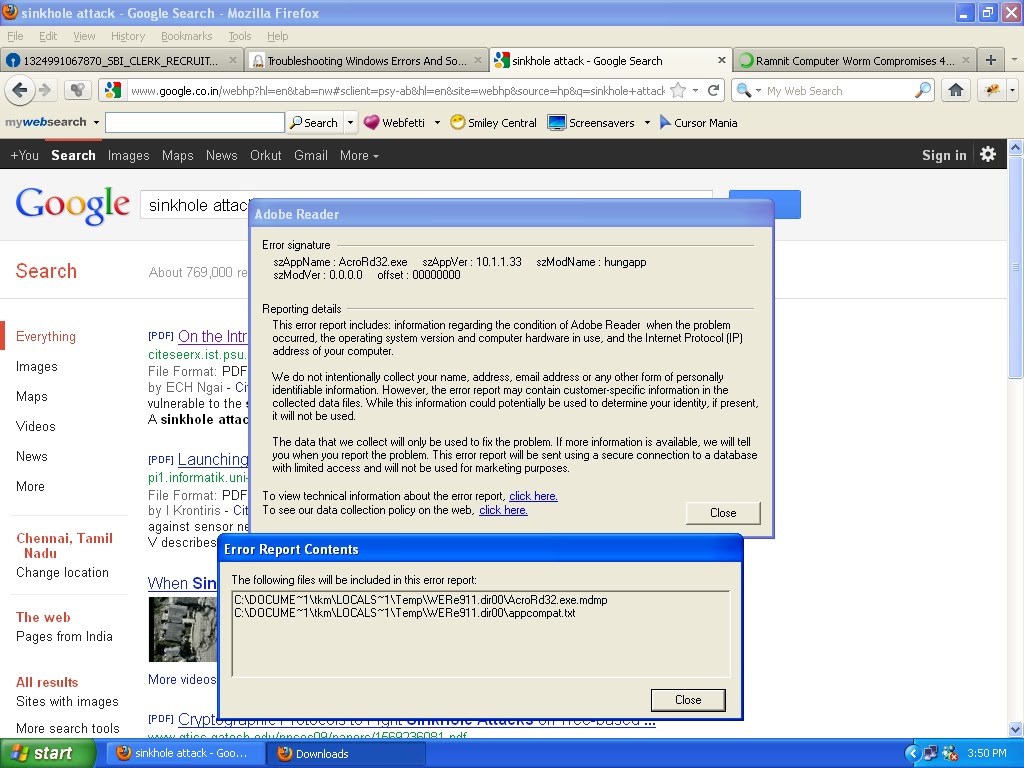Image resolution: width=1024 pixels, height=768 pixels.
Task: Close the Error Report Contents dialog
Action: pyautogui.click(x=687, y=700)
